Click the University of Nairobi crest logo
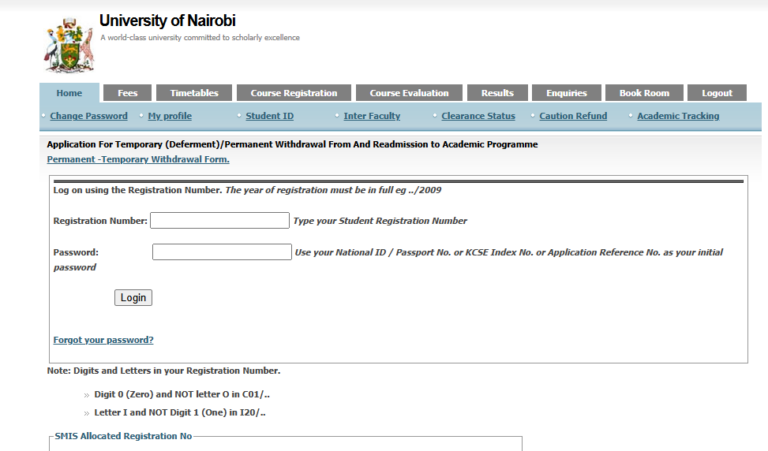The height and width of the screenshot is (451, 768). pyautogui.click(x=69, y=45)
